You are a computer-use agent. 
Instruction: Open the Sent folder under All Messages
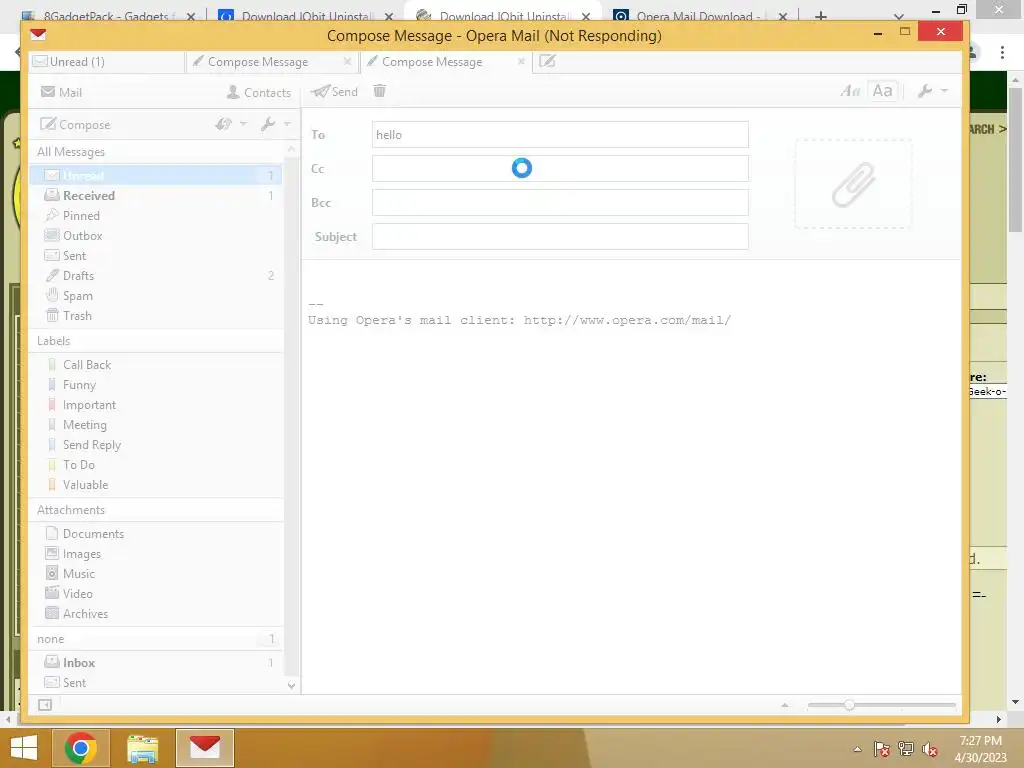tap(156, 255)
